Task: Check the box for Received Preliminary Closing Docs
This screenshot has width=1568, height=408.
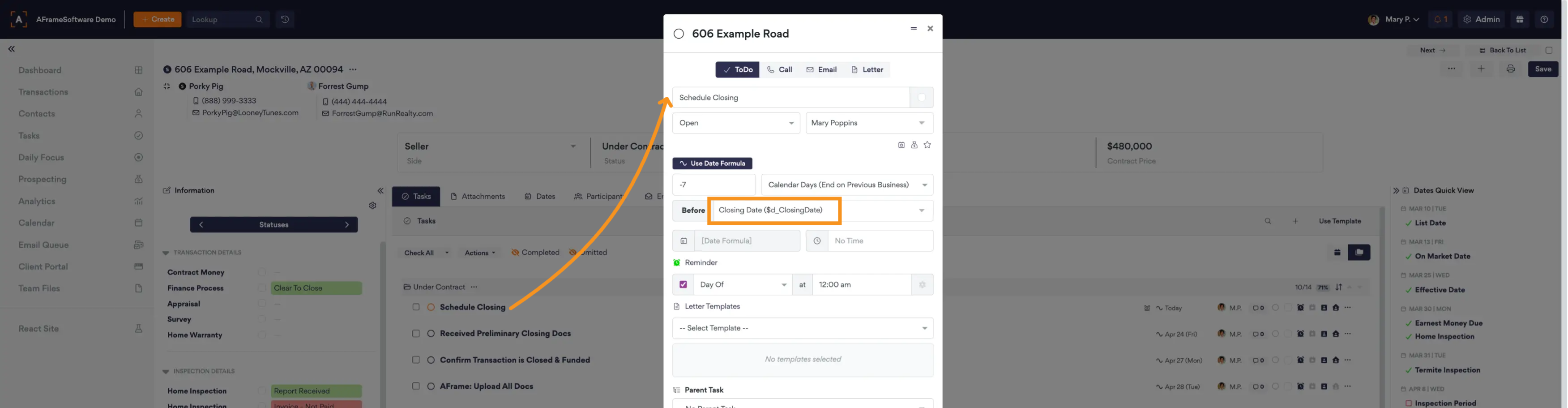Action: (x=416, y=334)
